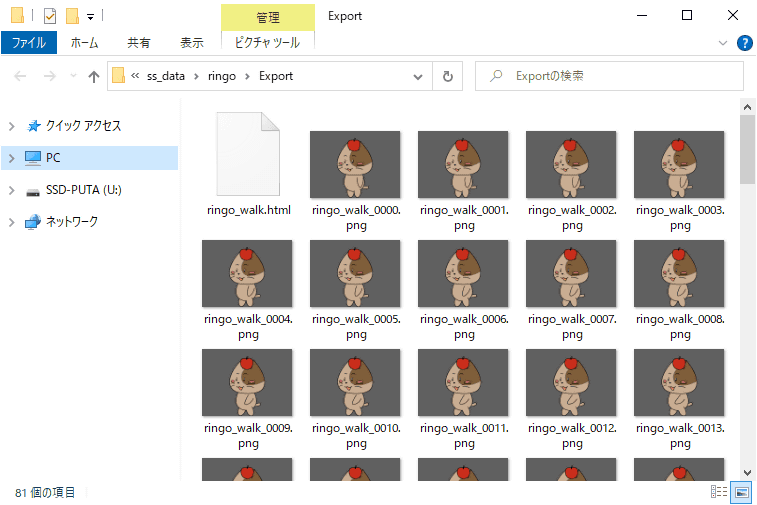Viewport: 757px width, 505px height.
Task: Click the search magnifier icon
Action: point(496,76)
